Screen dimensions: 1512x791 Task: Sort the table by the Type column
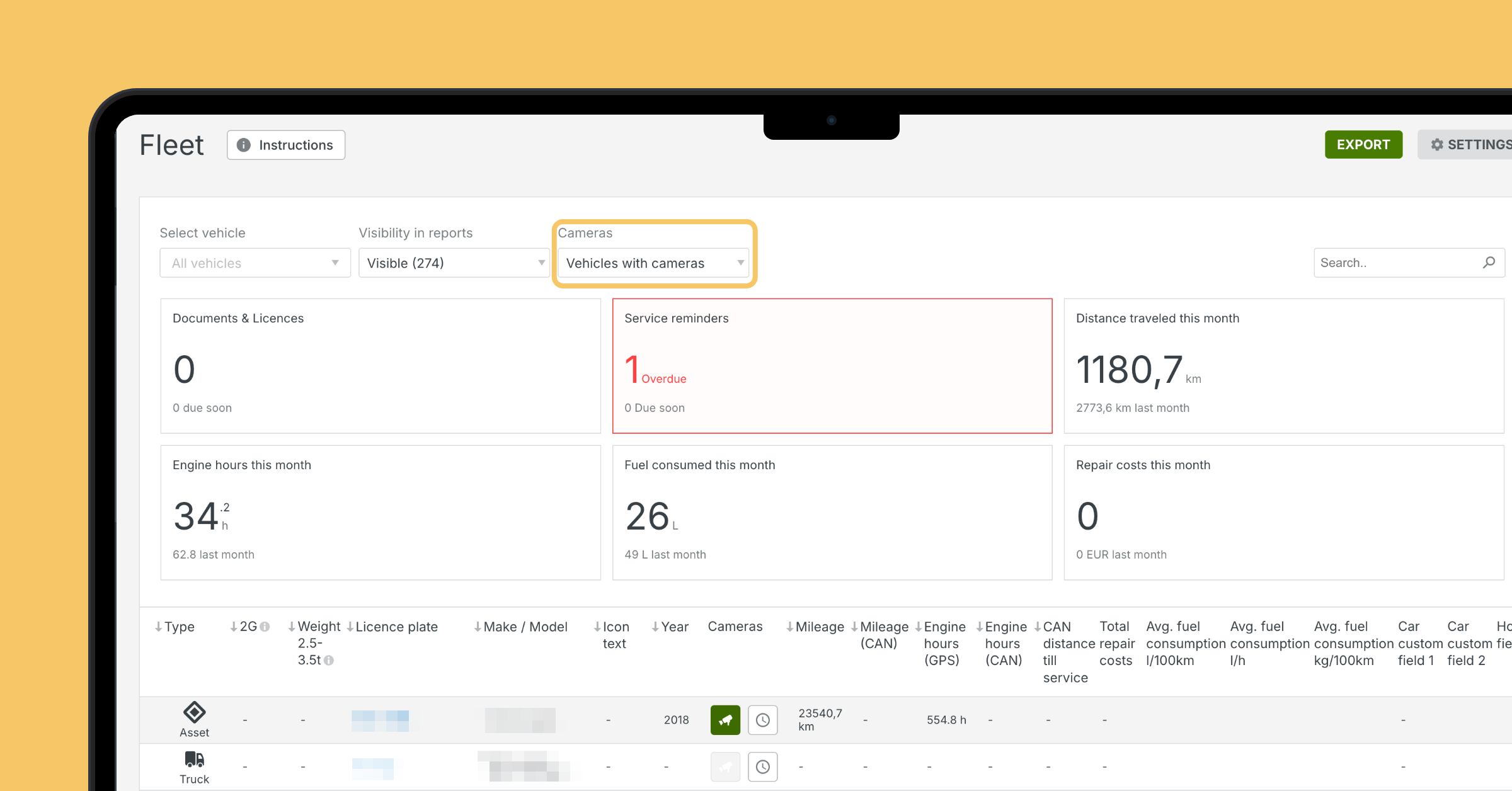[x=175, y=627]
